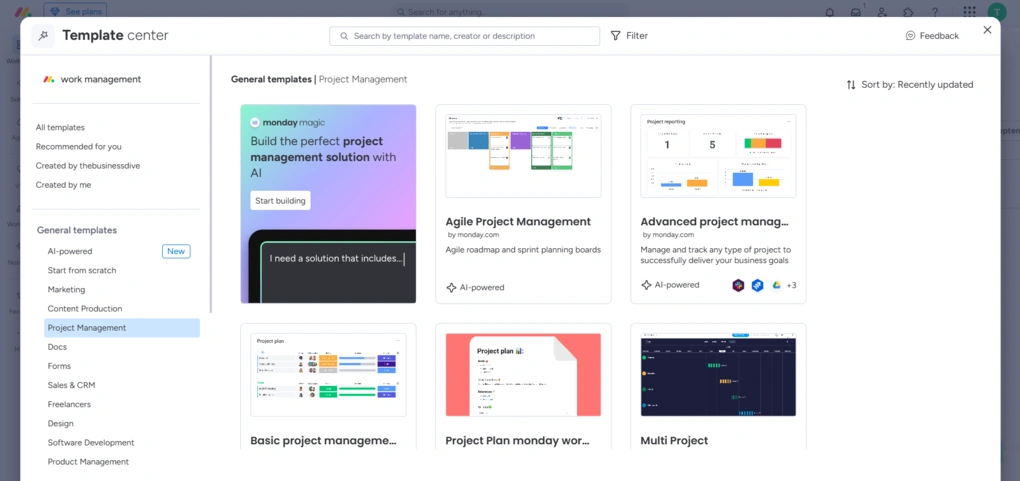The height and width of the screenshot is (481, 1020).
Task: Click the sort arrows icon
Action: [851, 85]
